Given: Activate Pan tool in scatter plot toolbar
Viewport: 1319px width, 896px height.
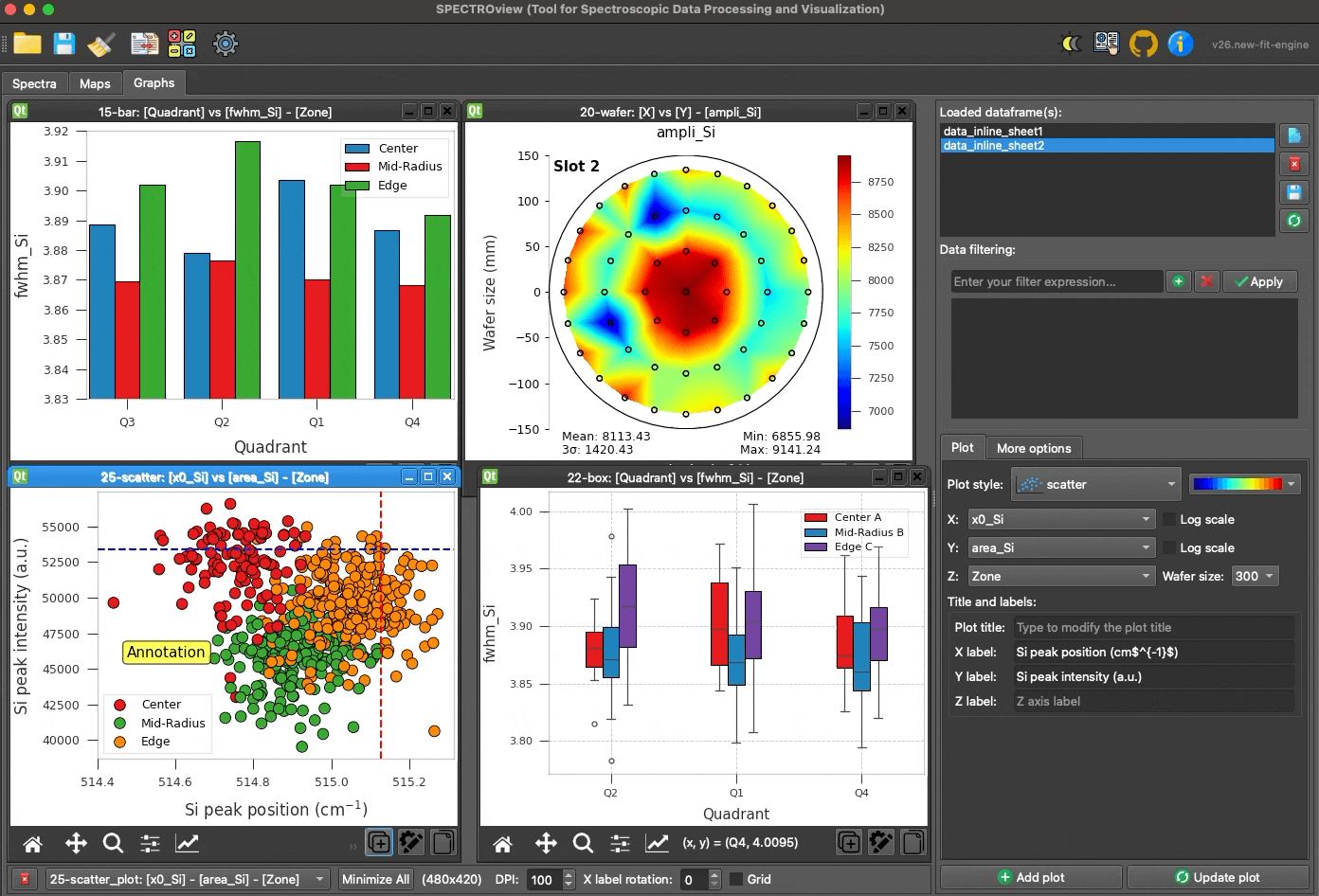Looking at the screenshot, I should (76, 843).
